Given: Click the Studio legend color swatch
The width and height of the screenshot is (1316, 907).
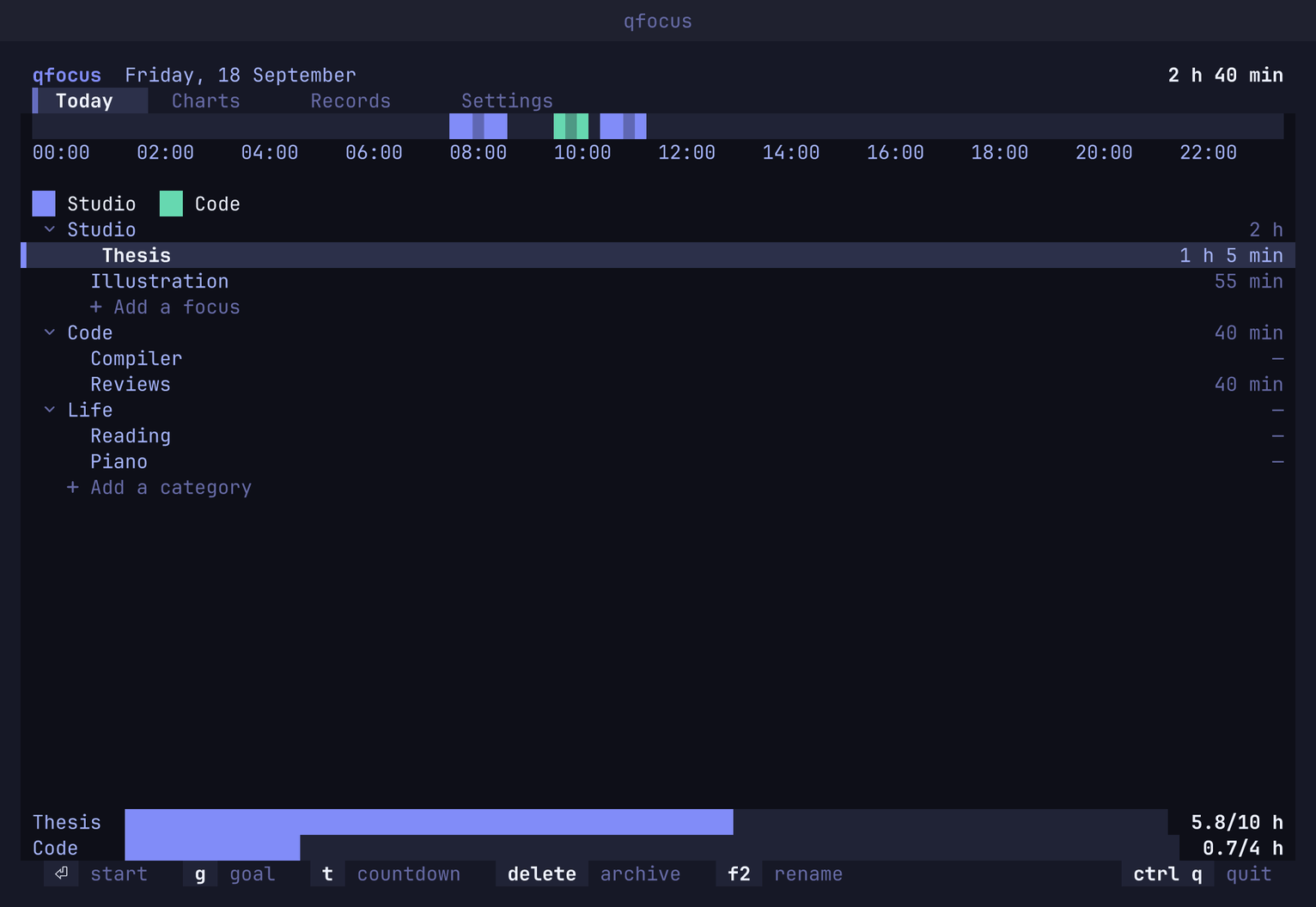Looking at the screenshot, I should point(44,204).
